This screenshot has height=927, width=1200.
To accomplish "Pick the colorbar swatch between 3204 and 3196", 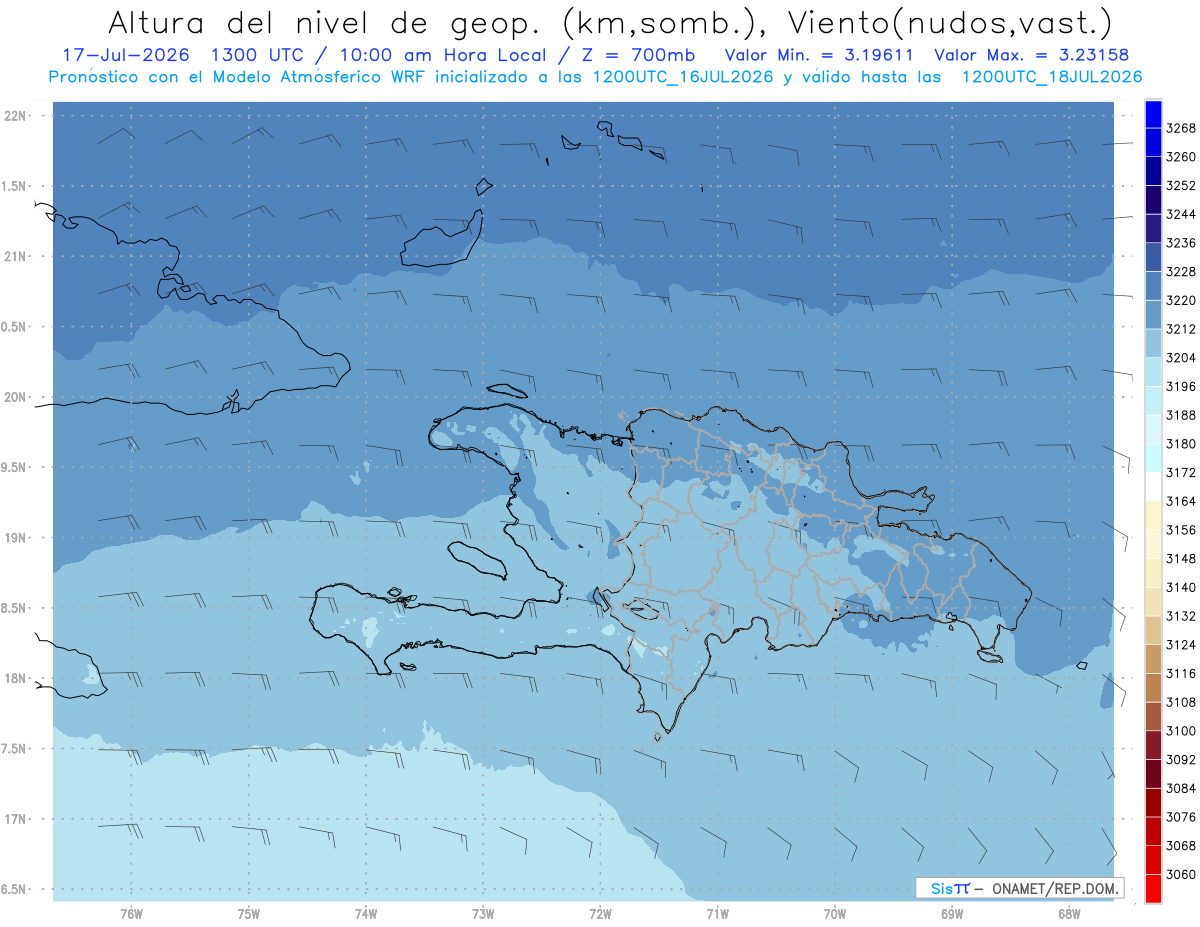I will click(x=1153, y=372).
